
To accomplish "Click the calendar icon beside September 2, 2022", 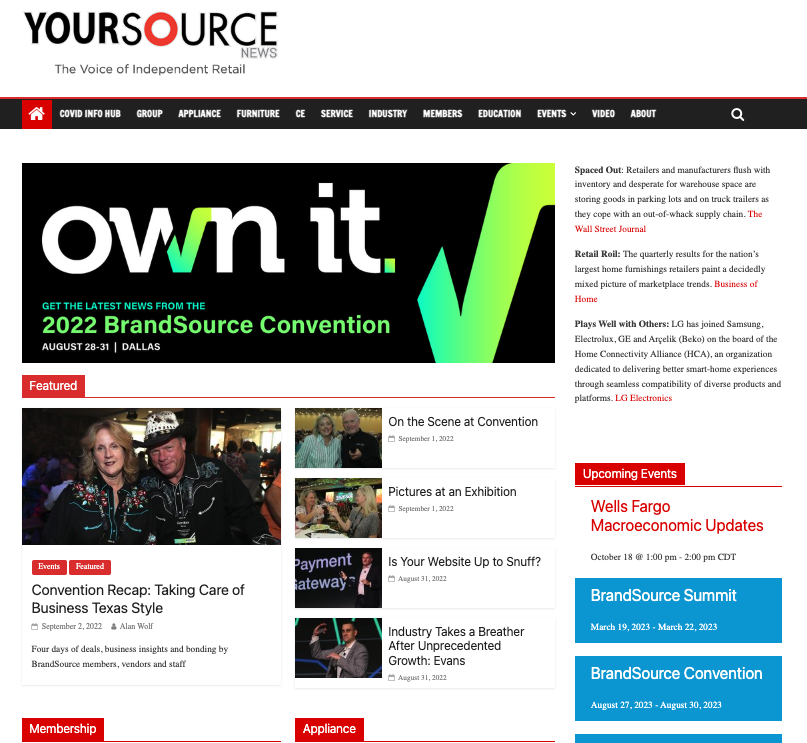I will tap(37, 626).
